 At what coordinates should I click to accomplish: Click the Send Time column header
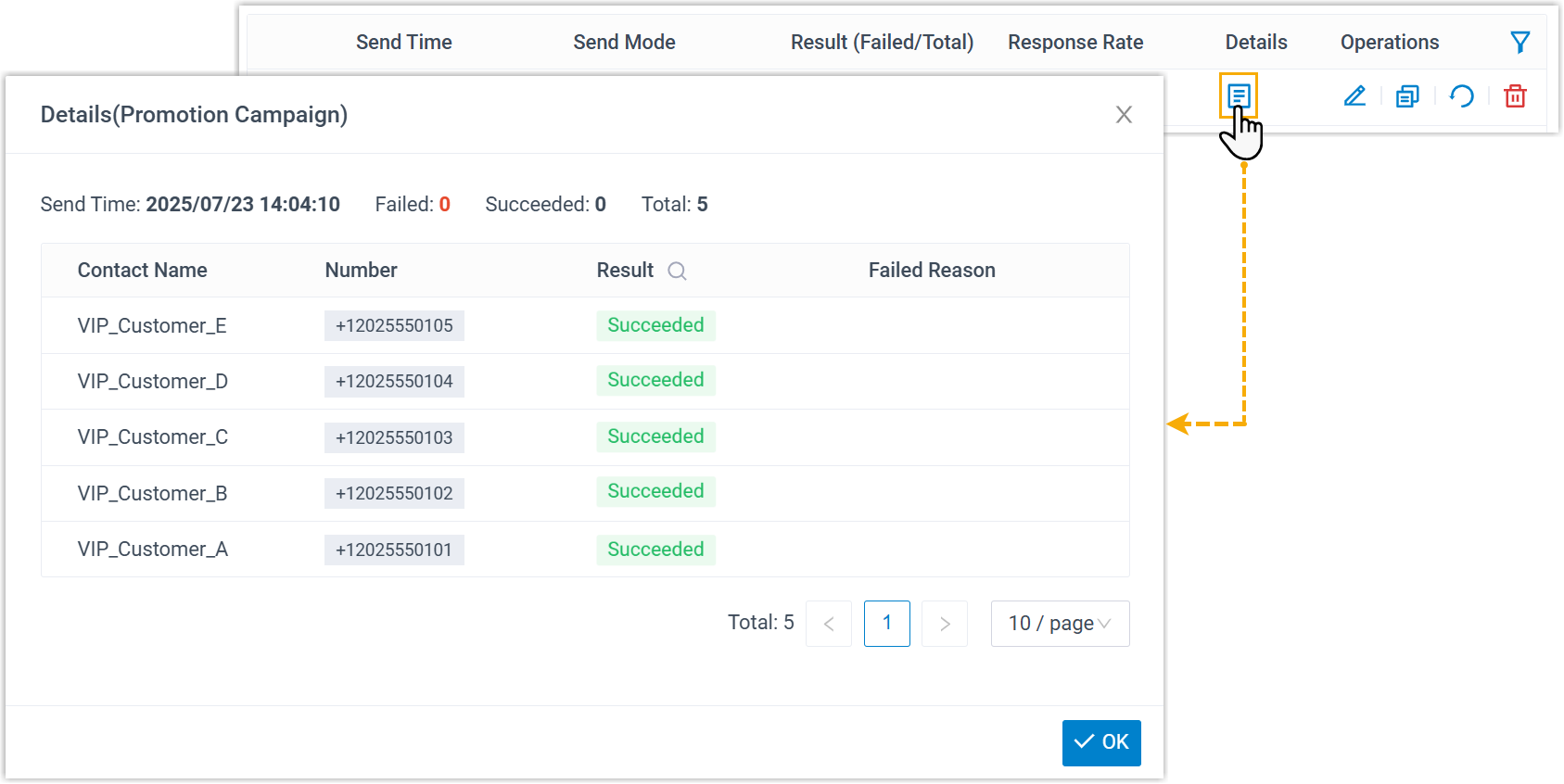coord(403,43)
